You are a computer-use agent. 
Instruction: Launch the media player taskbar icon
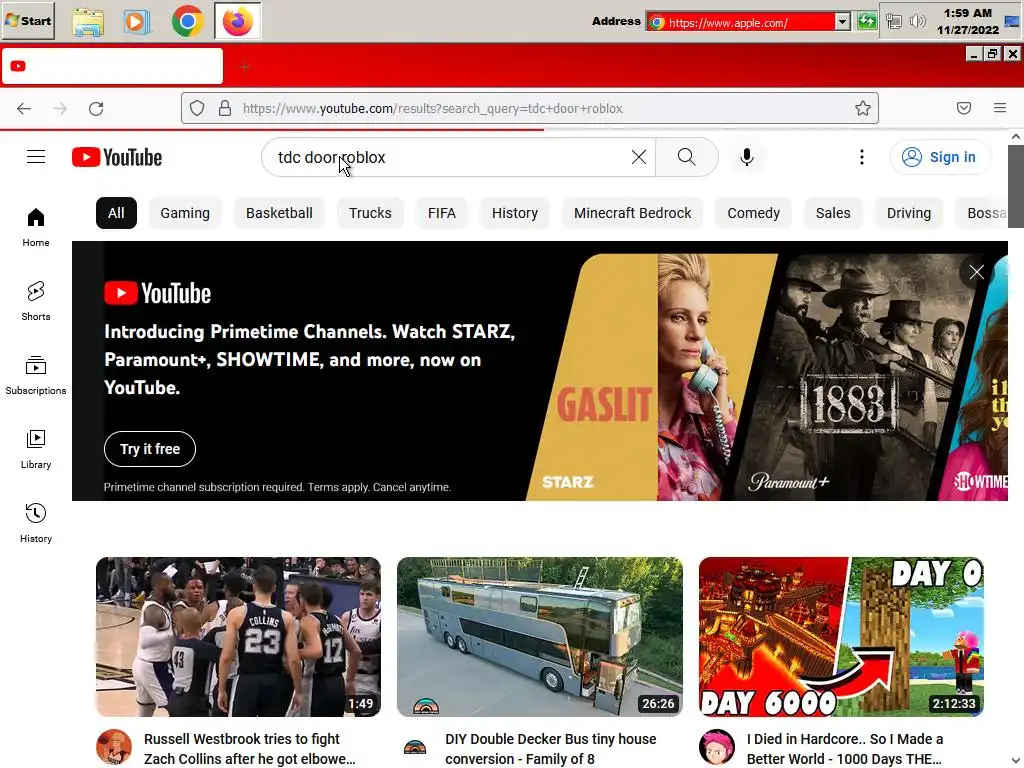coord(136,22)
